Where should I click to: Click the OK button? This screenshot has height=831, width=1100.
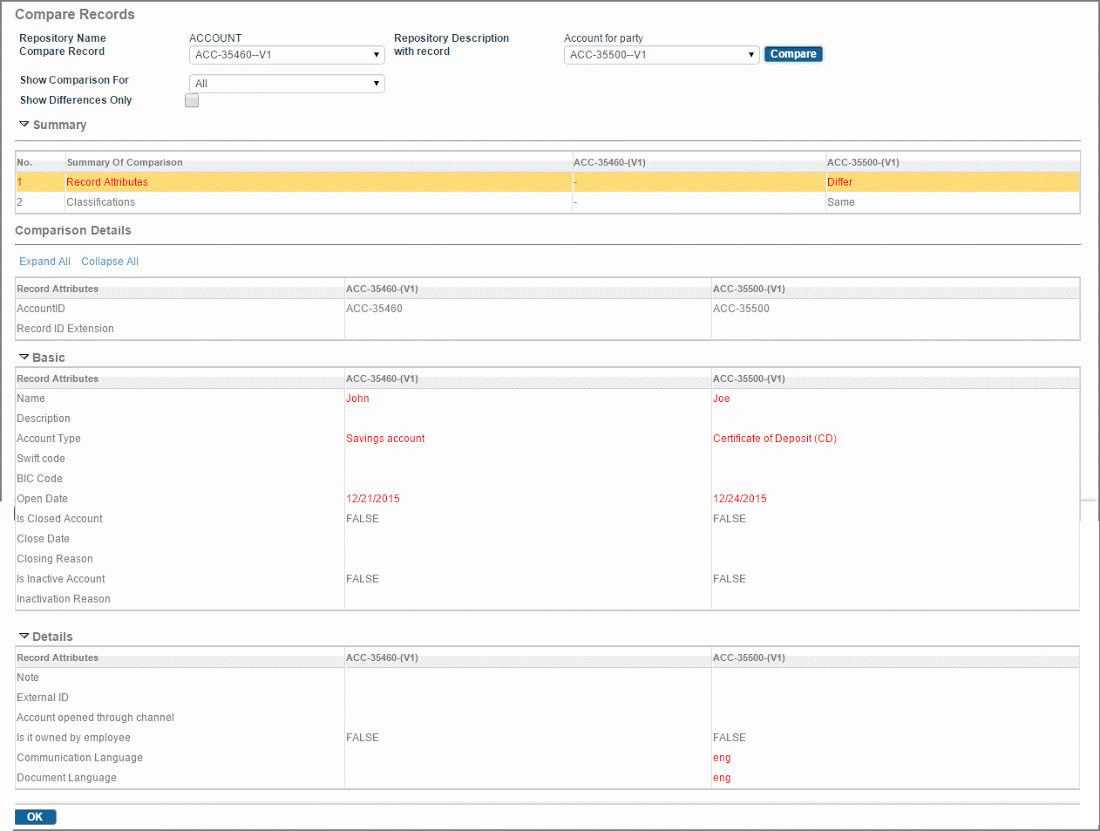tap(35, 817)
